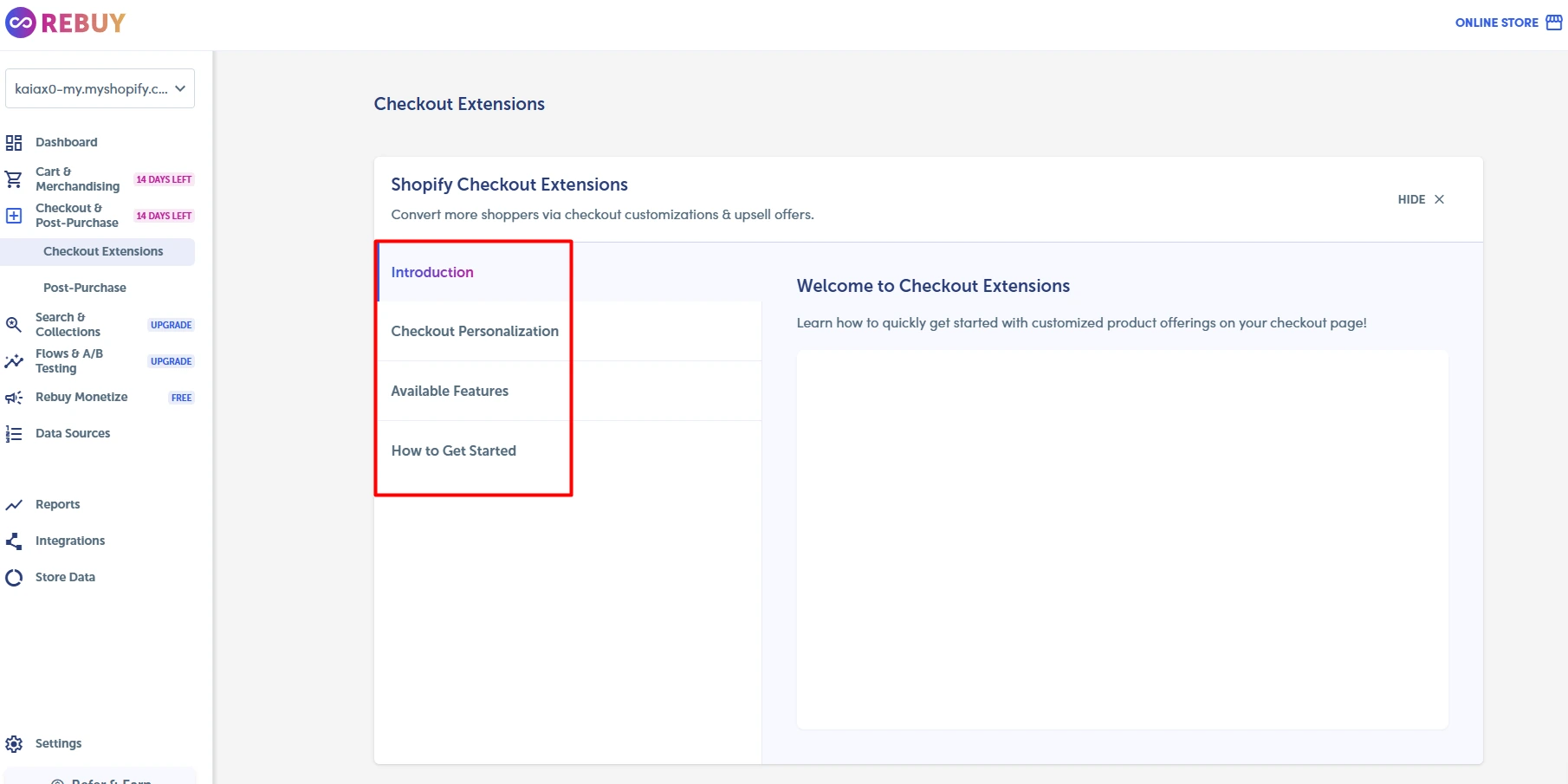Click the Shopify Checkout Extensions heading
This screenshot has height=784, width=1568.
(509, 185)
